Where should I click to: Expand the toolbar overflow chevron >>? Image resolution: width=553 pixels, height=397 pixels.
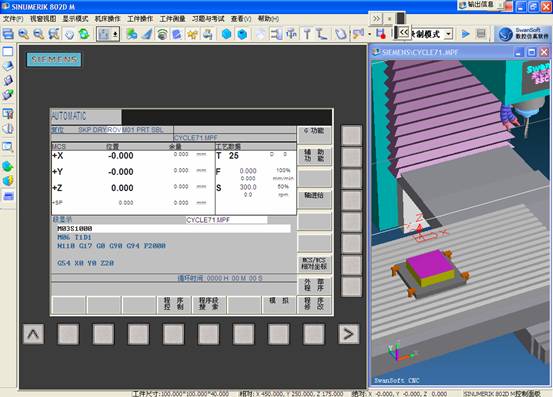[376, 18]
